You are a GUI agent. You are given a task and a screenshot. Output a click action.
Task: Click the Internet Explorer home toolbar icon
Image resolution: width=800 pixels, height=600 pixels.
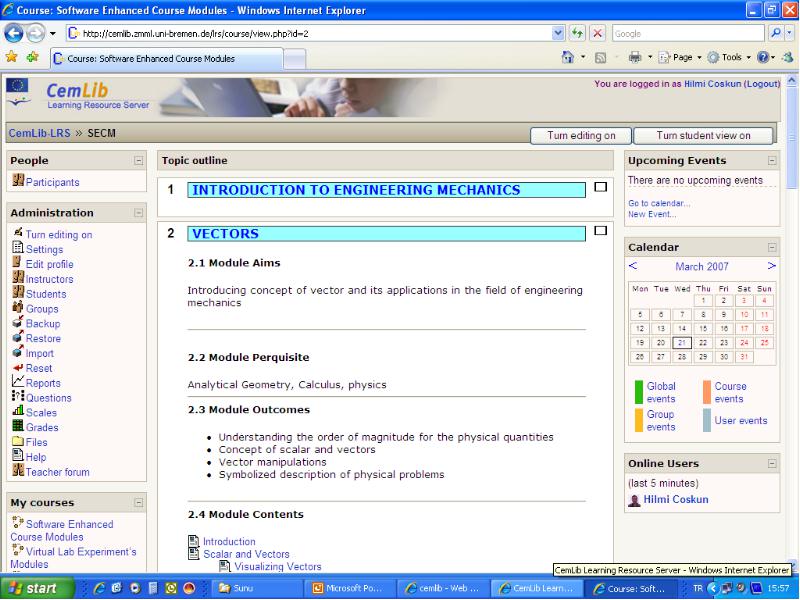click(567, 58)
